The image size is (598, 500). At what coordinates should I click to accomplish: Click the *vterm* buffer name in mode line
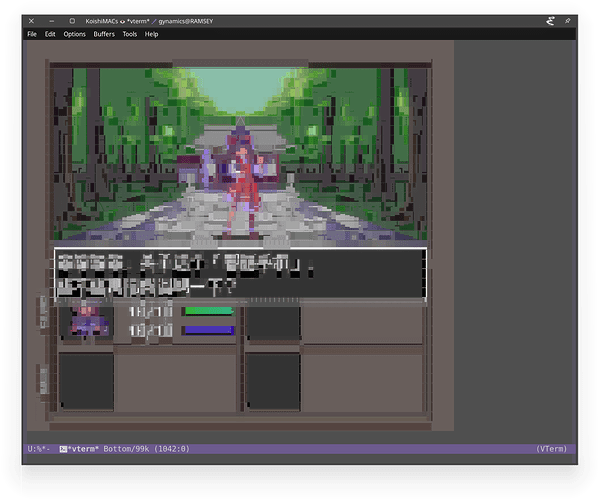click(x=83, y=449)
